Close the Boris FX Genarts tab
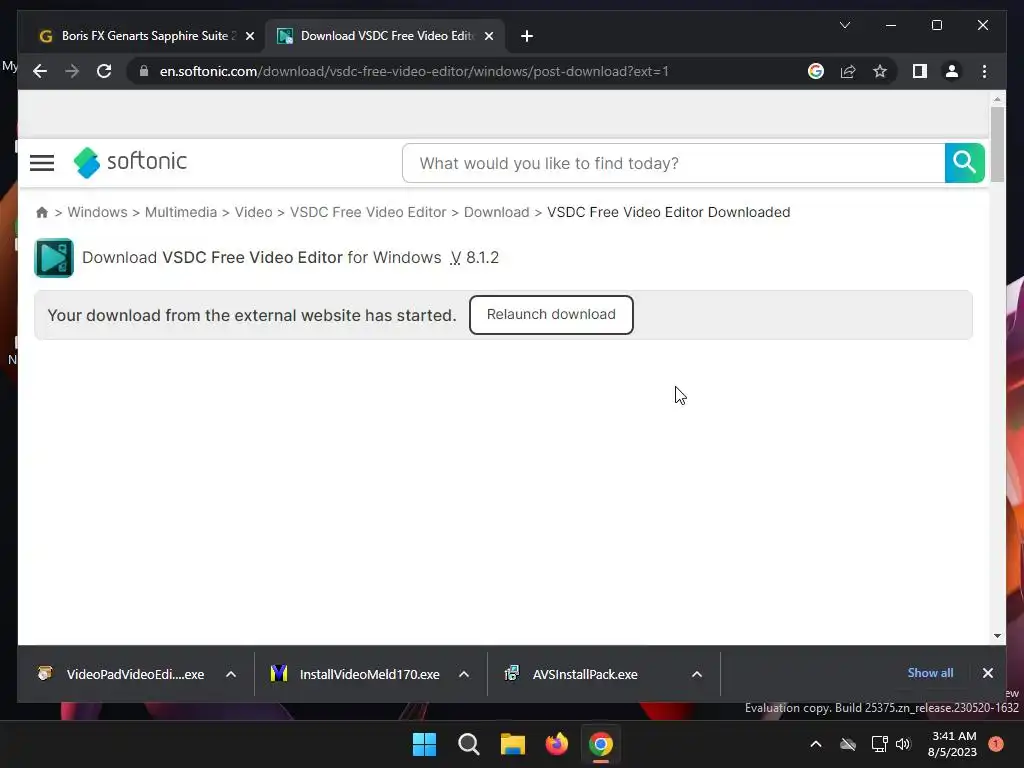This screenshot has width=1024, height=768. click(x=250, y=37)
